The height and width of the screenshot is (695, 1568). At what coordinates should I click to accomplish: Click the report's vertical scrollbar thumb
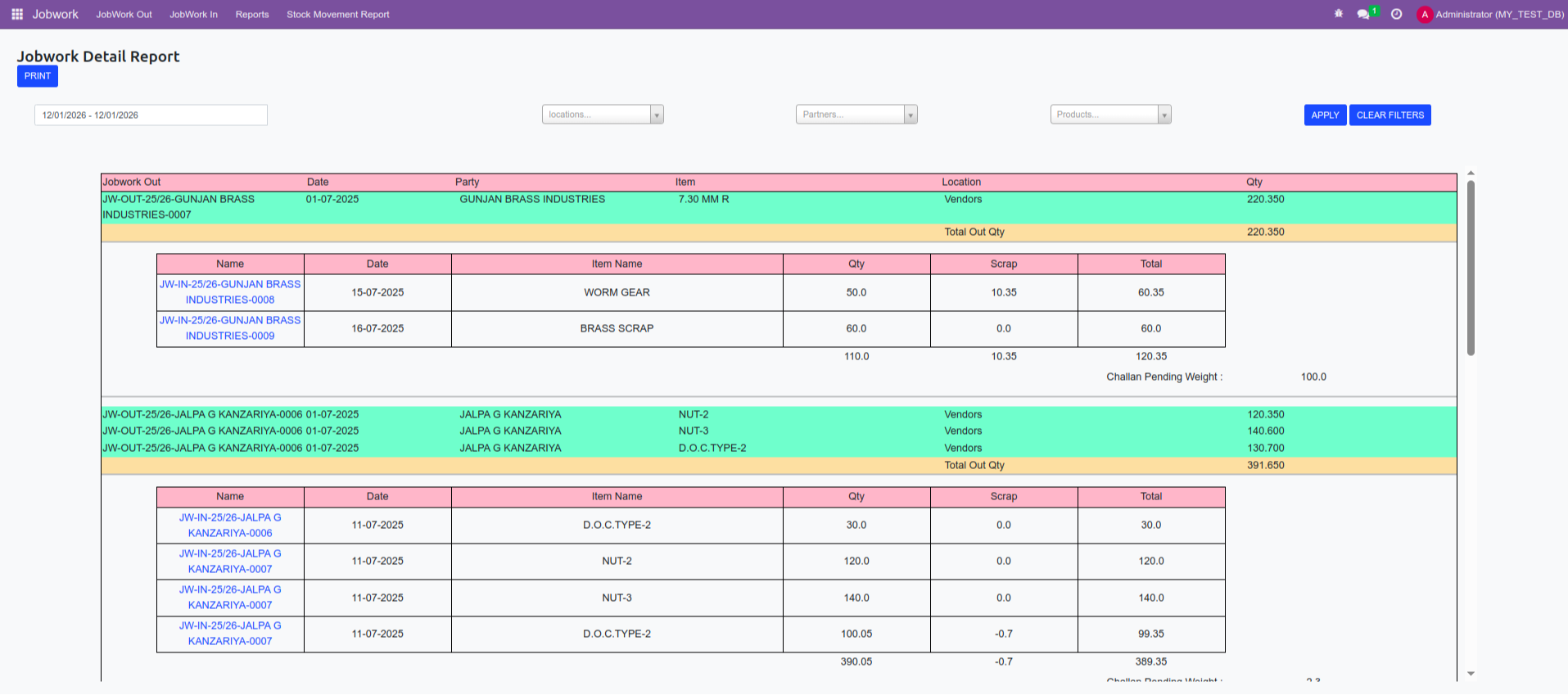tap(1471, 268)
